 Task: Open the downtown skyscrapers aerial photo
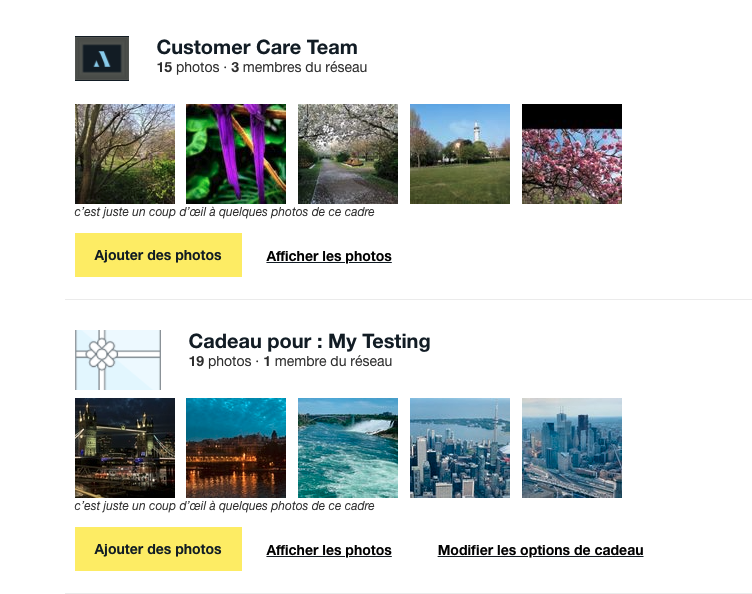(572, 448)
